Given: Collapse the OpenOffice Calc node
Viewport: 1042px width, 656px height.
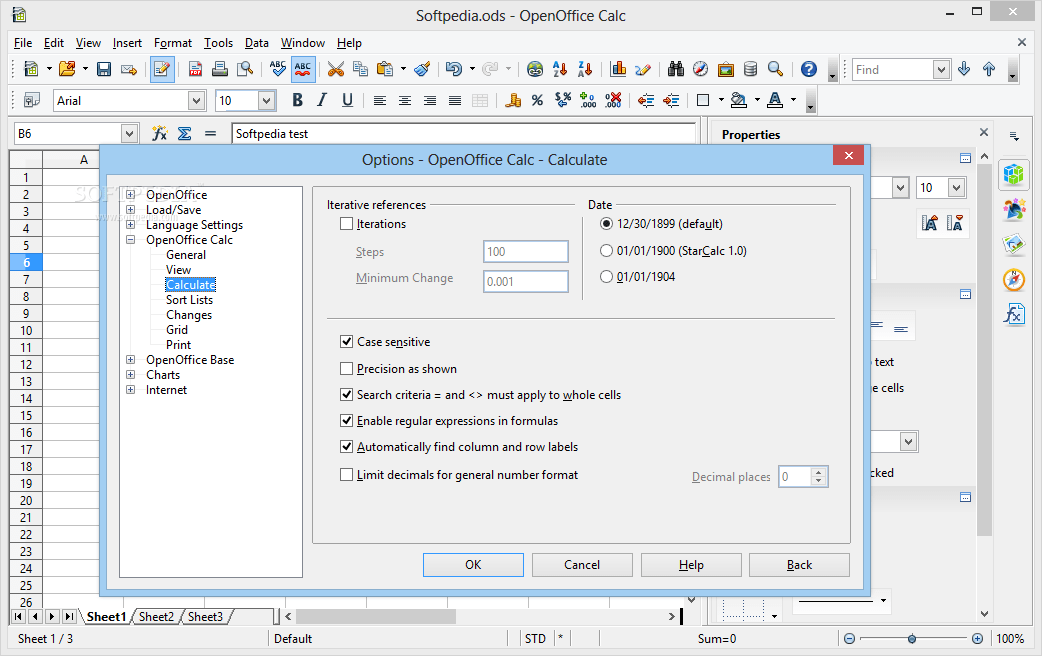Looking at the screenshot, I should tap(131, 240).
